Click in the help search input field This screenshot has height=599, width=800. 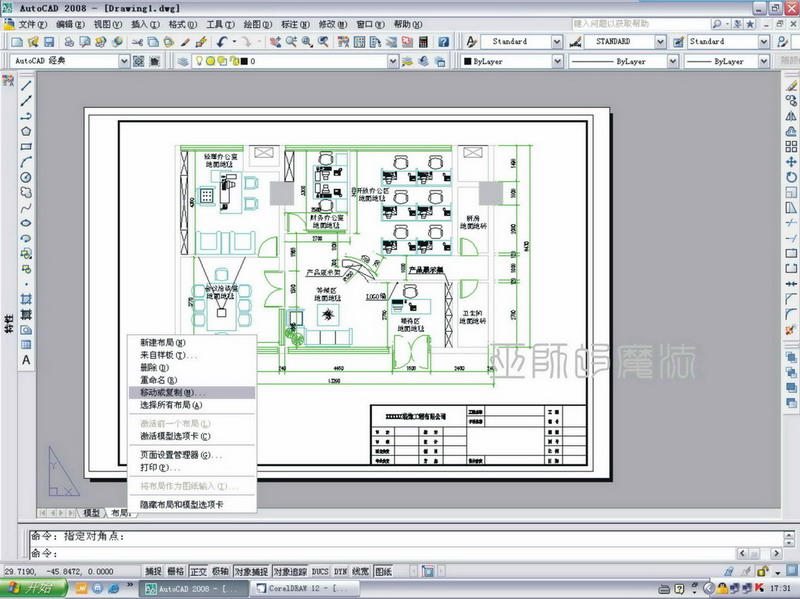(640, 24)
